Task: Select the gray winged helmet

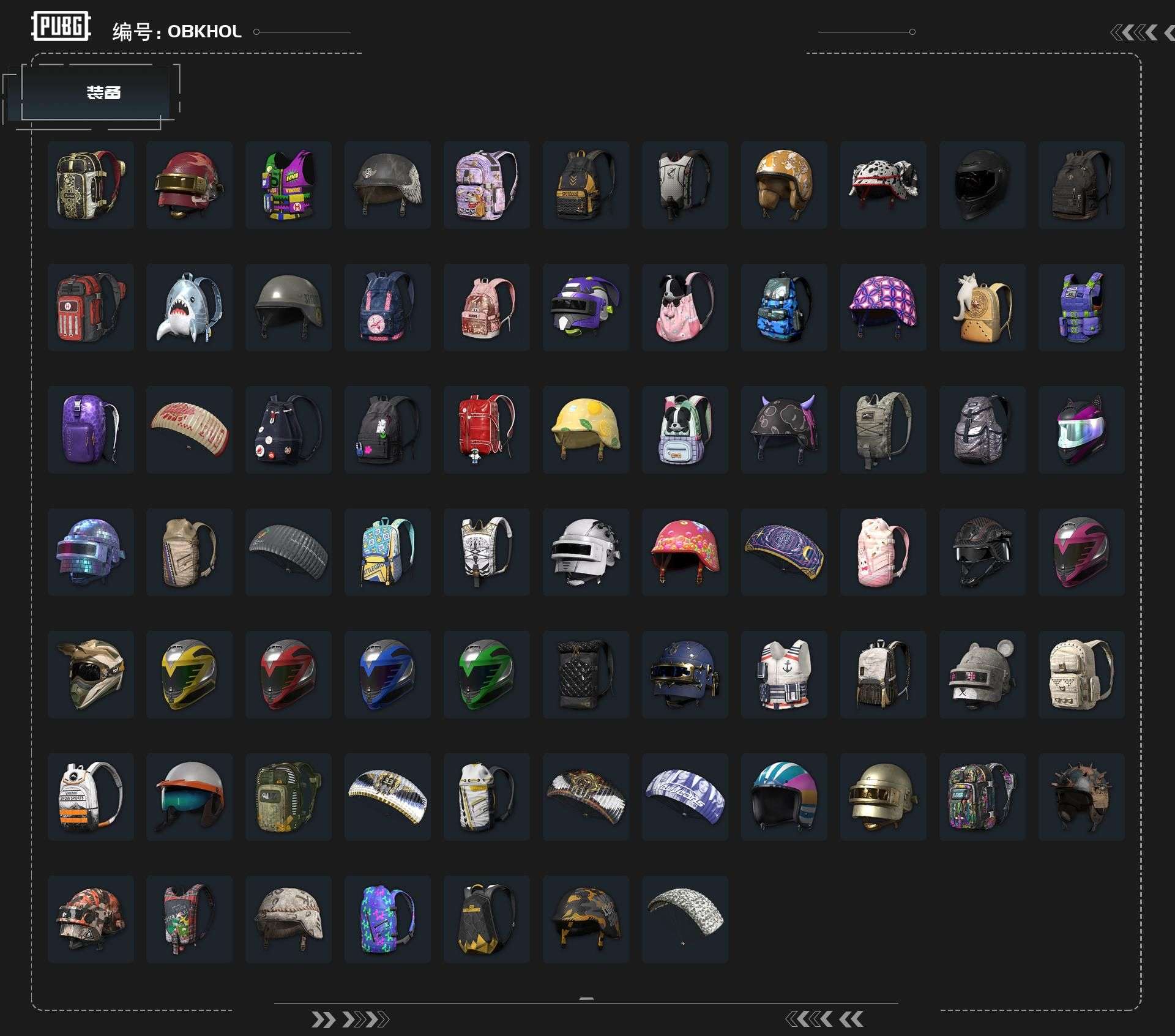Action: (388, 185)
